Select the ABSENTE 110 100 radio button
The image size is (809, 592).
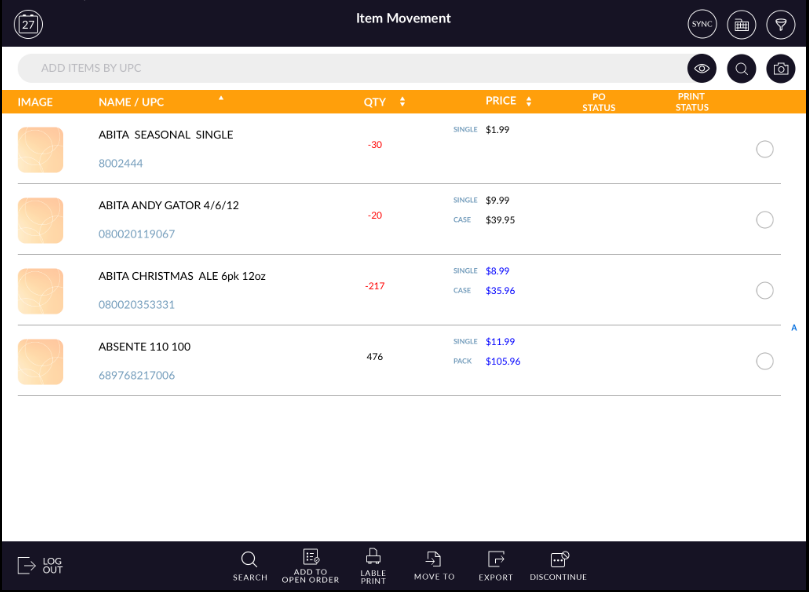click(x=765, y=361)
